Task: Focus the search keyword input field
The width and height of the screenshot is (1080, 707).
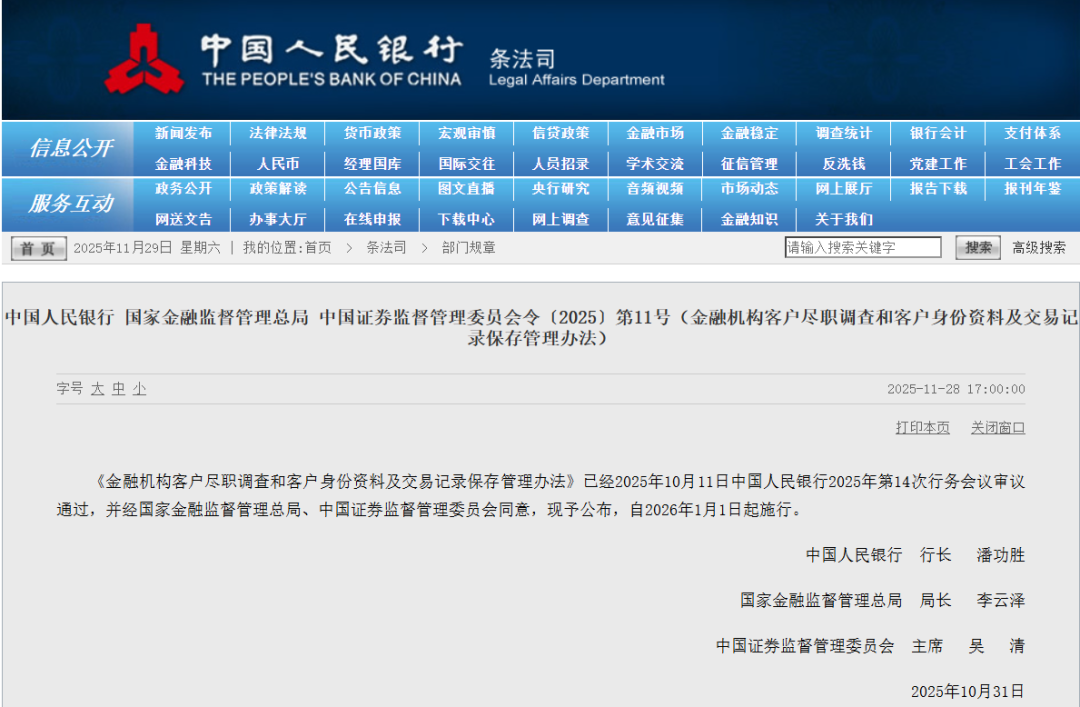Action: pos(862,247)
